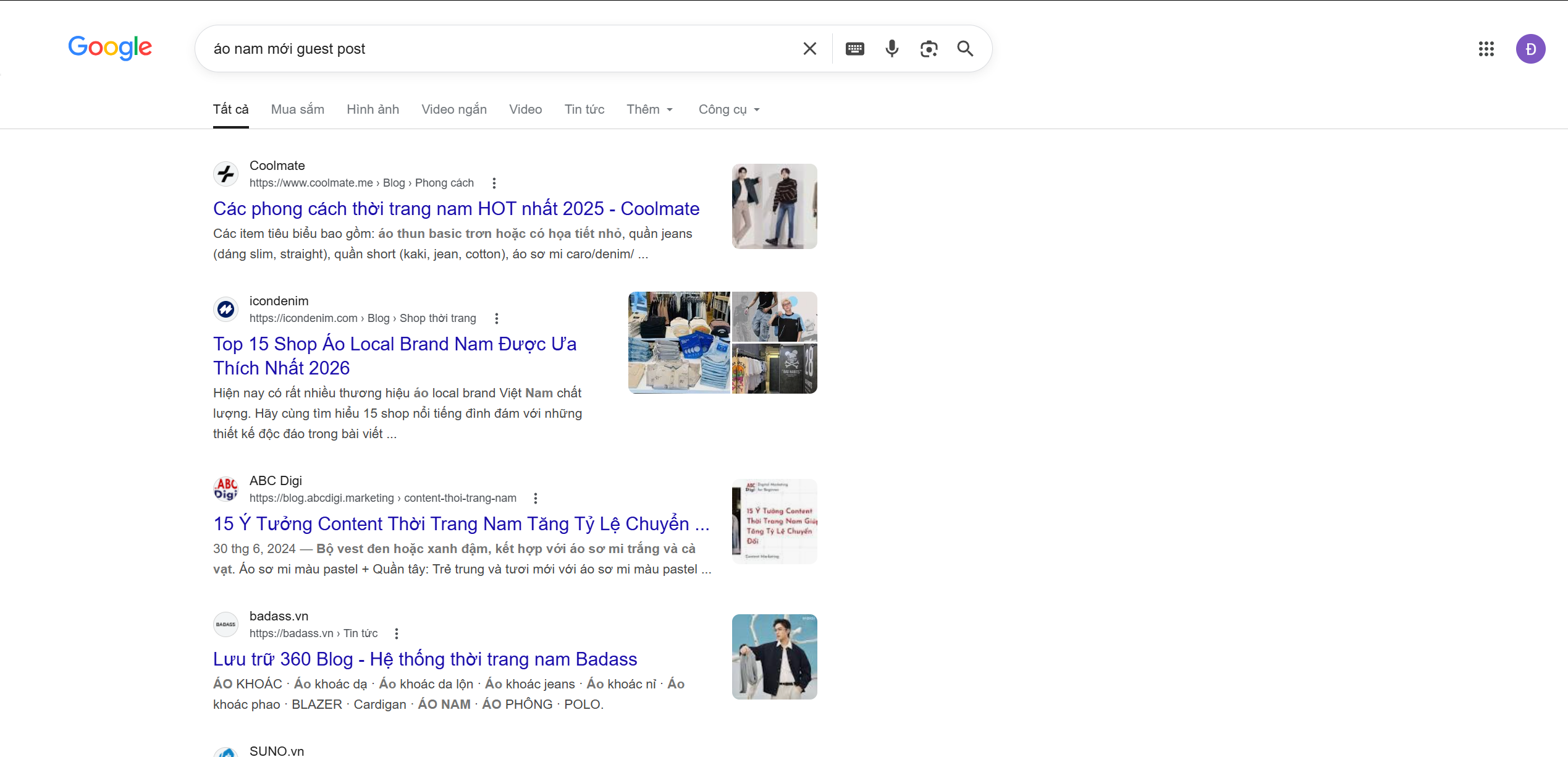The width and height of the screenshot is (1568, 757).
Task: Click the badass.vn site name text
Action: [x=279, y=616]
